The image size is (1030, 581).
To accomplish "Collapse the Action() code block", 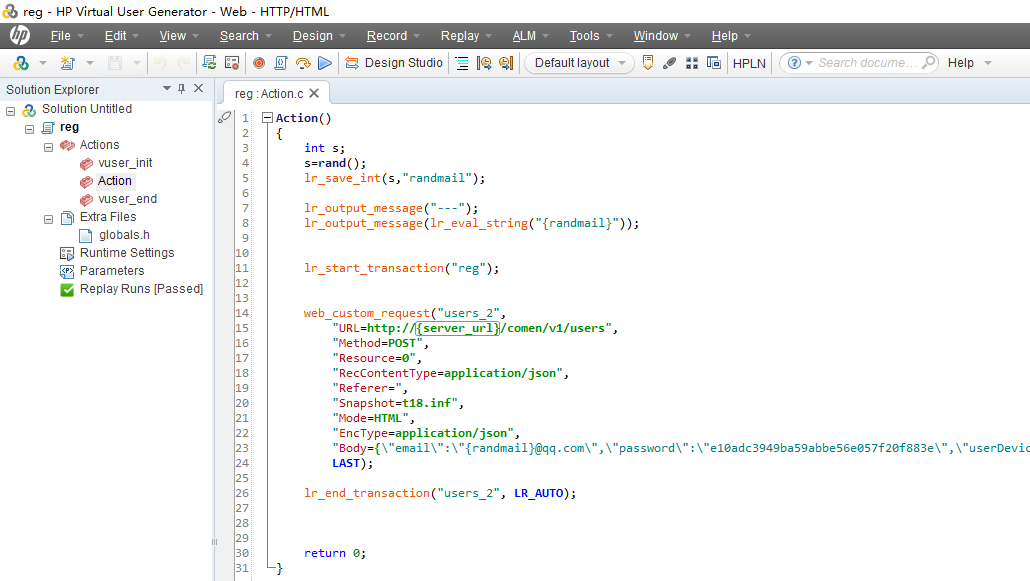I will point(267,118).
